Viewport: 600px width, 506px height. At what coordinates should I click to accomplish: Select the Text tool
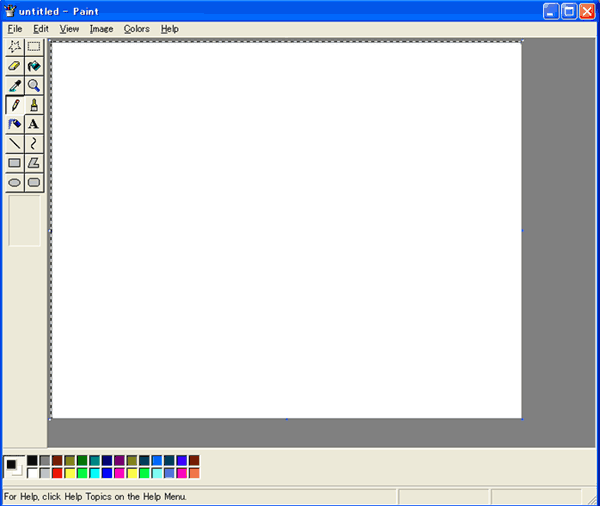click(x=34, y=124)
